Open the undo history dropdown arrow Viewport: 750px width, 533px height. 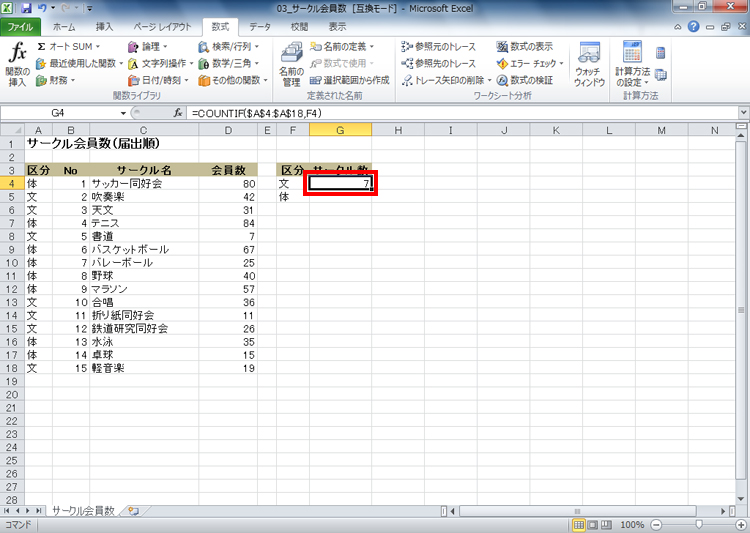click(53, 8)
